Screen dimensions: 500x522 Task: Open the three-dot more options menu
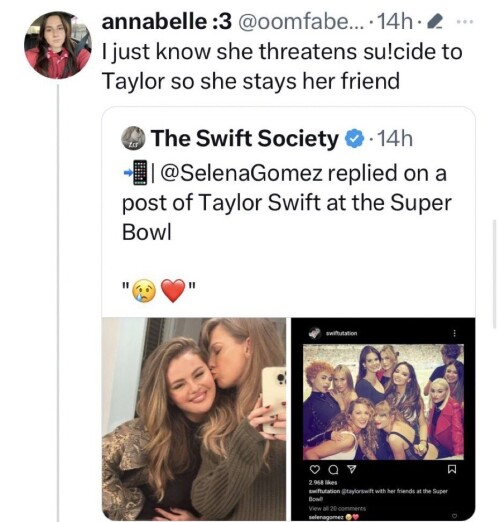pos(465,22)
